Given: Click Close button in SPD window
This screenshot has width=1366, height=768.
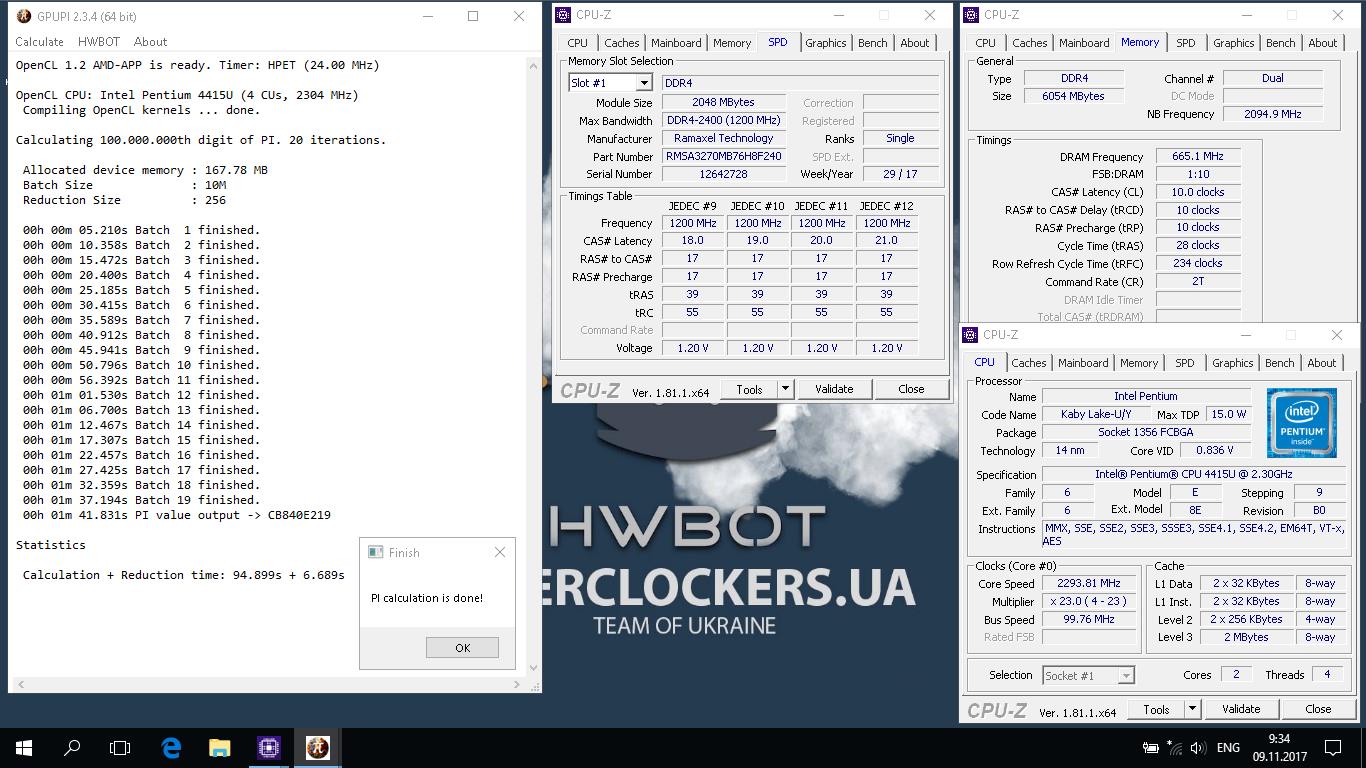Looking at the screenshot, I should (911, 389).
